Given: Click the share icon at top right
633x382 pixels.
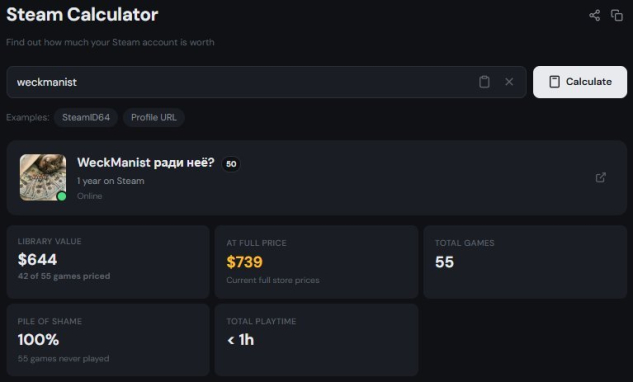Looking at the screenshot, I should pyautogui.click(x=594, y=16).
